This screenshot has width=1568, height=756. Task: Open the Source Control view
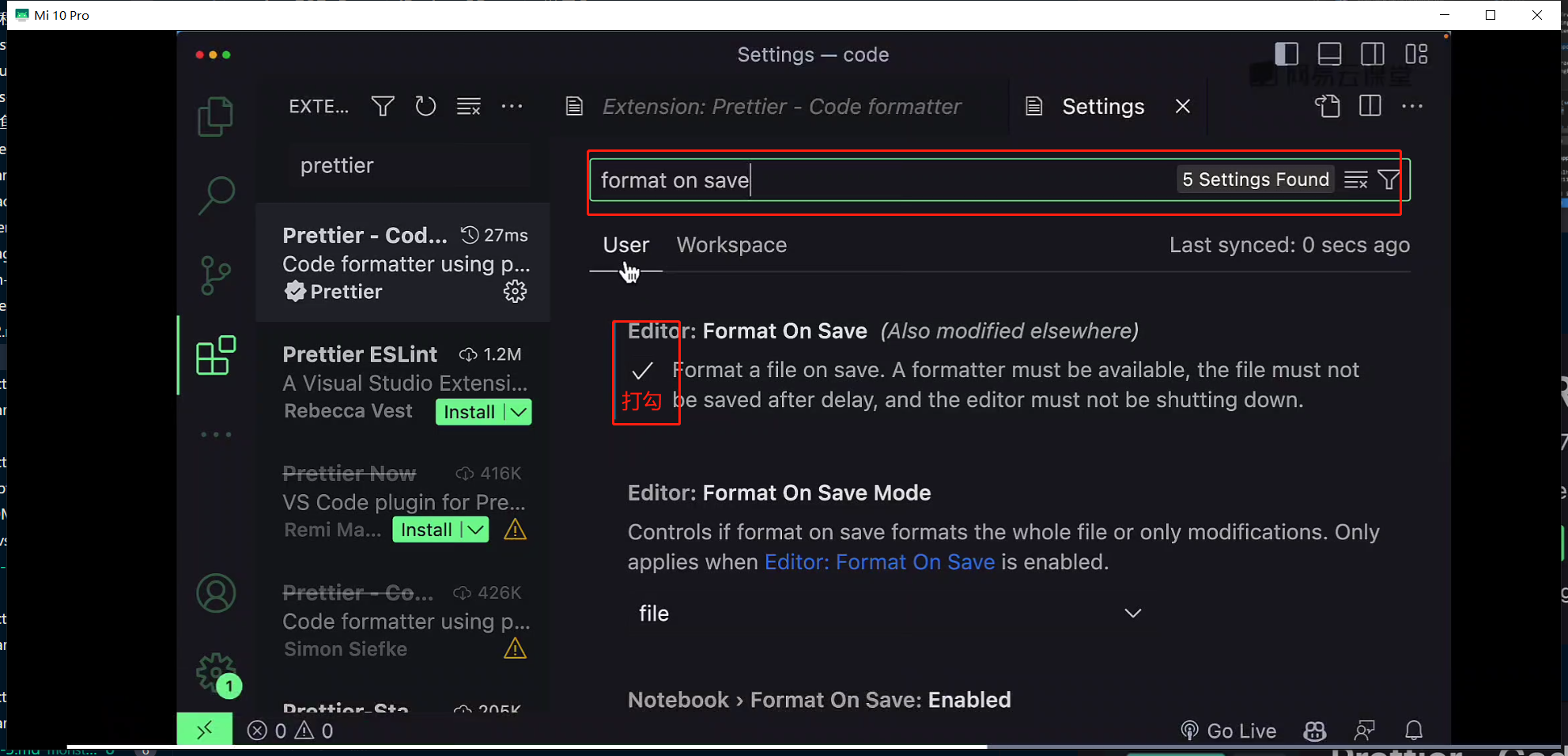(x=216, y=275)
